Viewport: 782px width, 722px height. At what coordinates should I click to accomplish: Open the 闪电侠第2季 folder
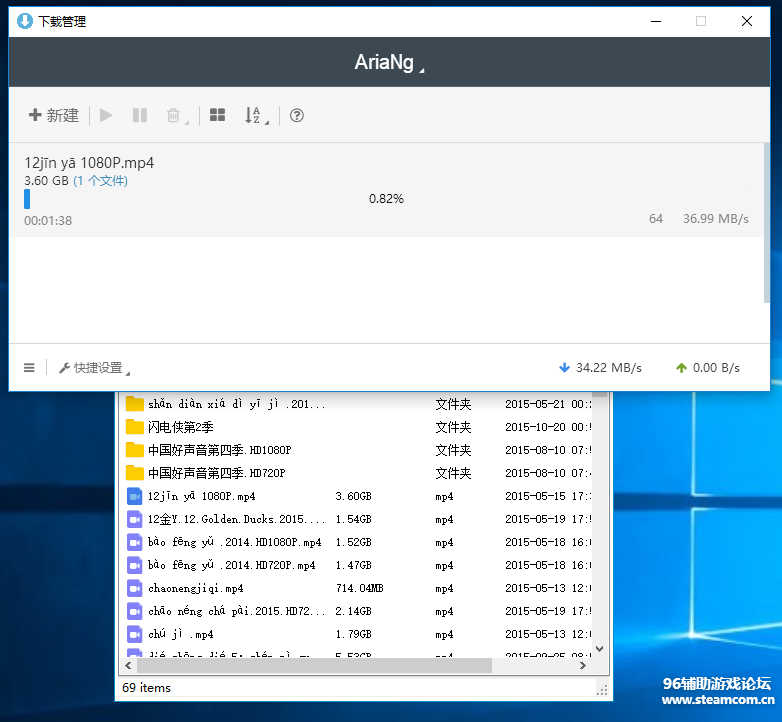click(180, 427)
